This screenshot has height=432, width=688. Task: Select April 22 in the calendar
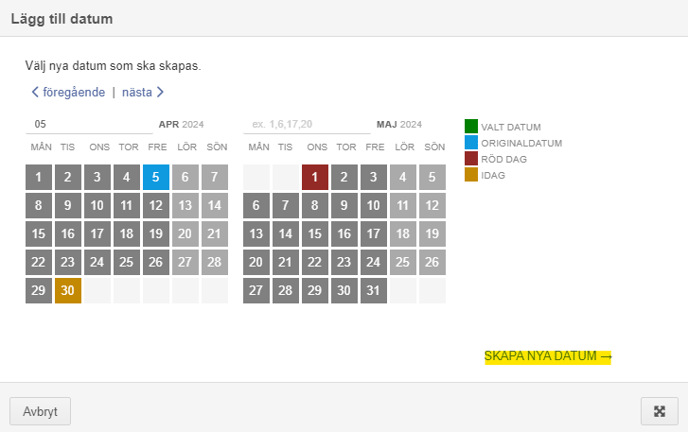[39, 262]
